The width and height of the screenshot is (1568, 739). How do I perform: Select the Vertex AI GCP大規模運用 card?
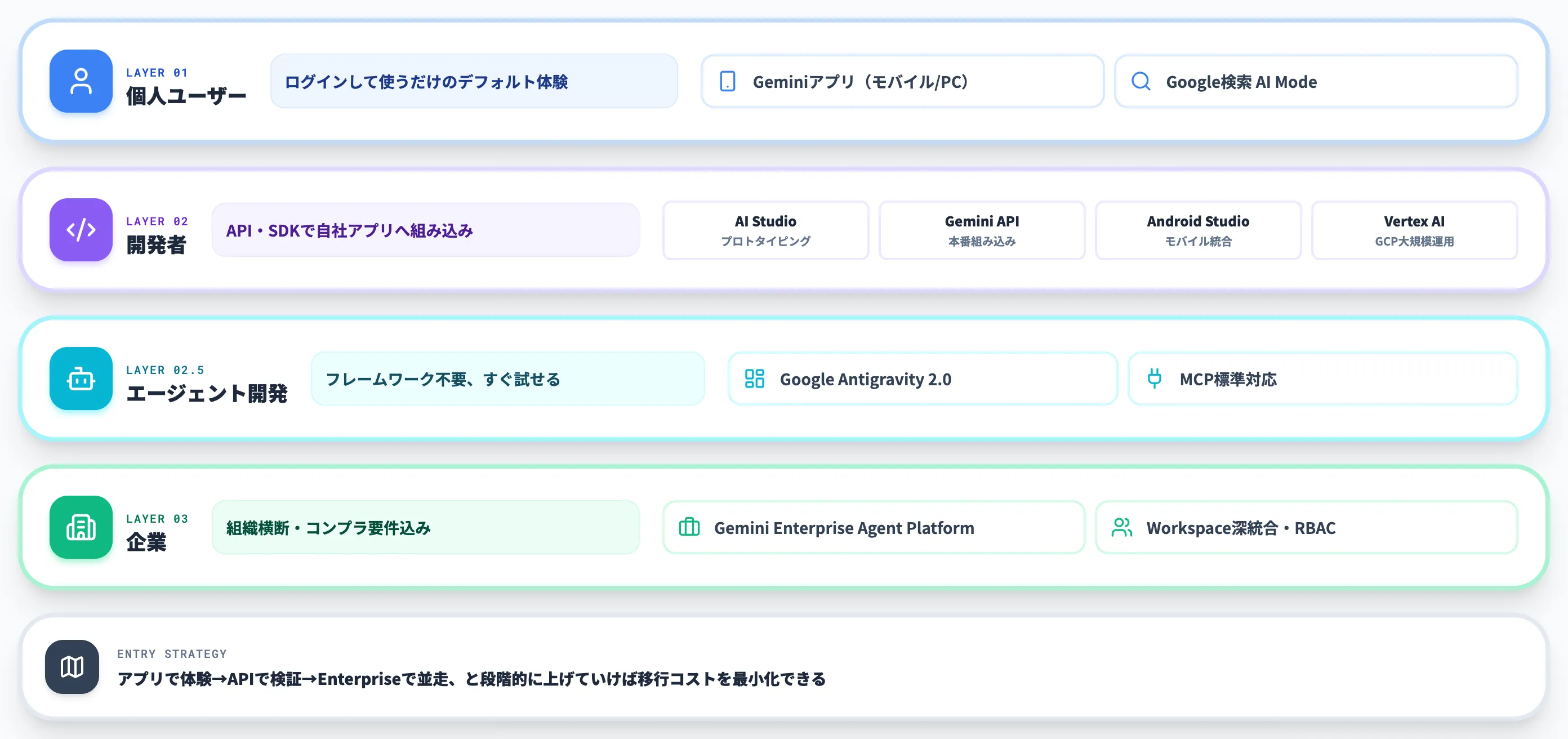[1415, 230]
